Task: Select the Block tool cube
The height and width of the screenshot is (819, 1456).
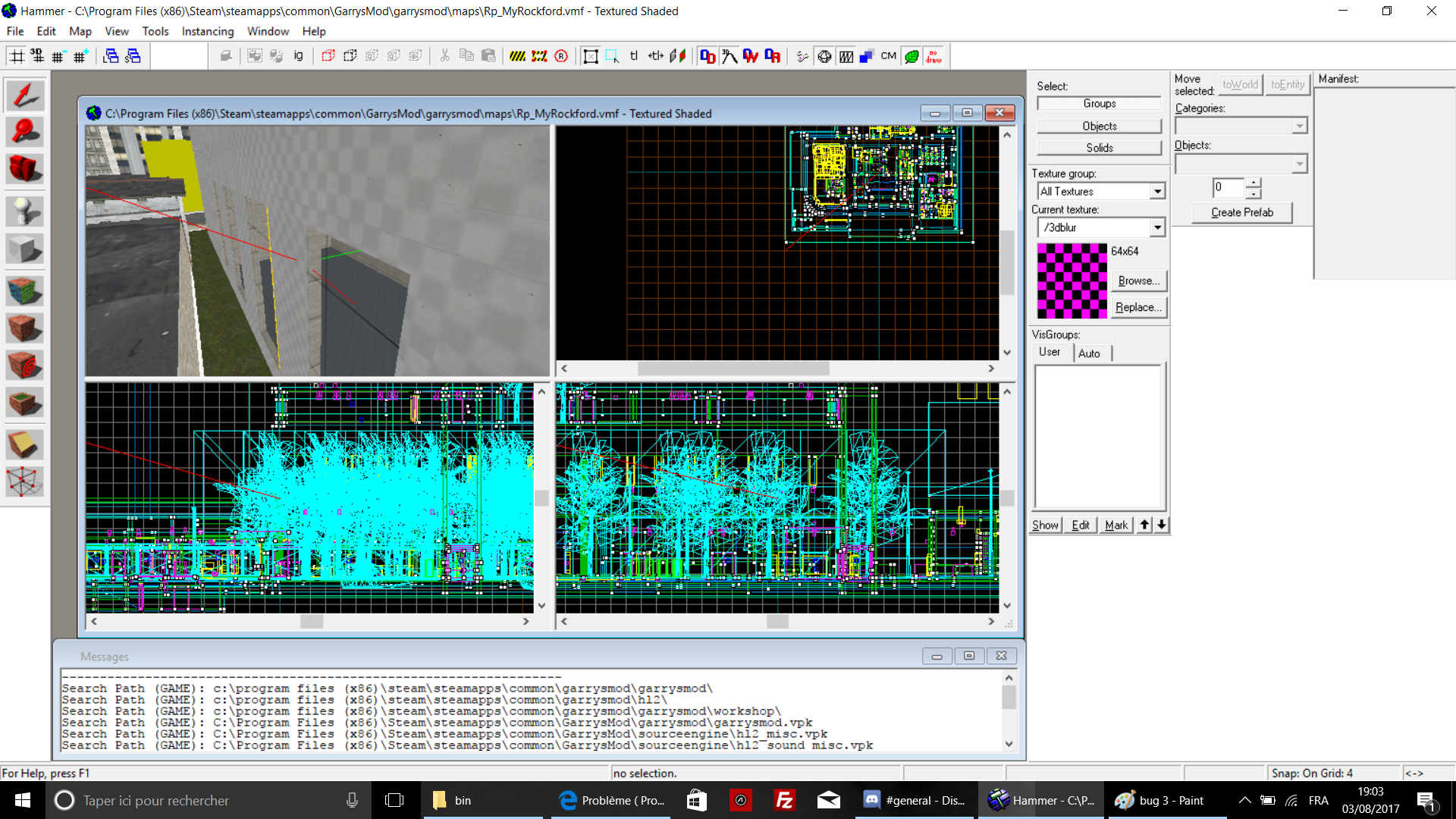Action: pyautogui.click(x=24, y=248)
